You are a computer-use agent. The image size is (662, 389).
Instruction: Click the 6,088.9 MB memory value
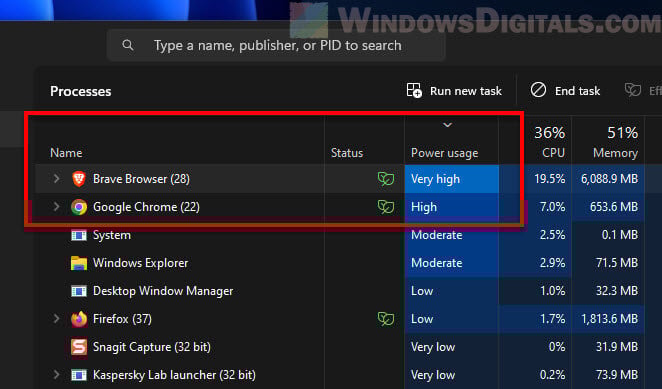pyautogui.click(x=609, y=179)
